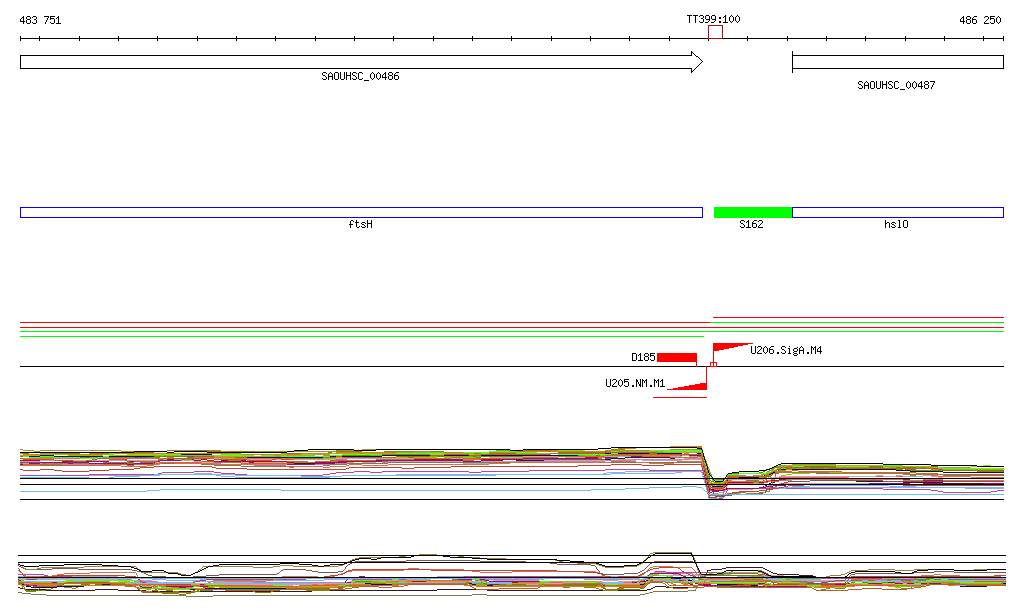Click the SAOUHSC_00486 text label
Screen dimensions: 1024x611
coord(360,77)
